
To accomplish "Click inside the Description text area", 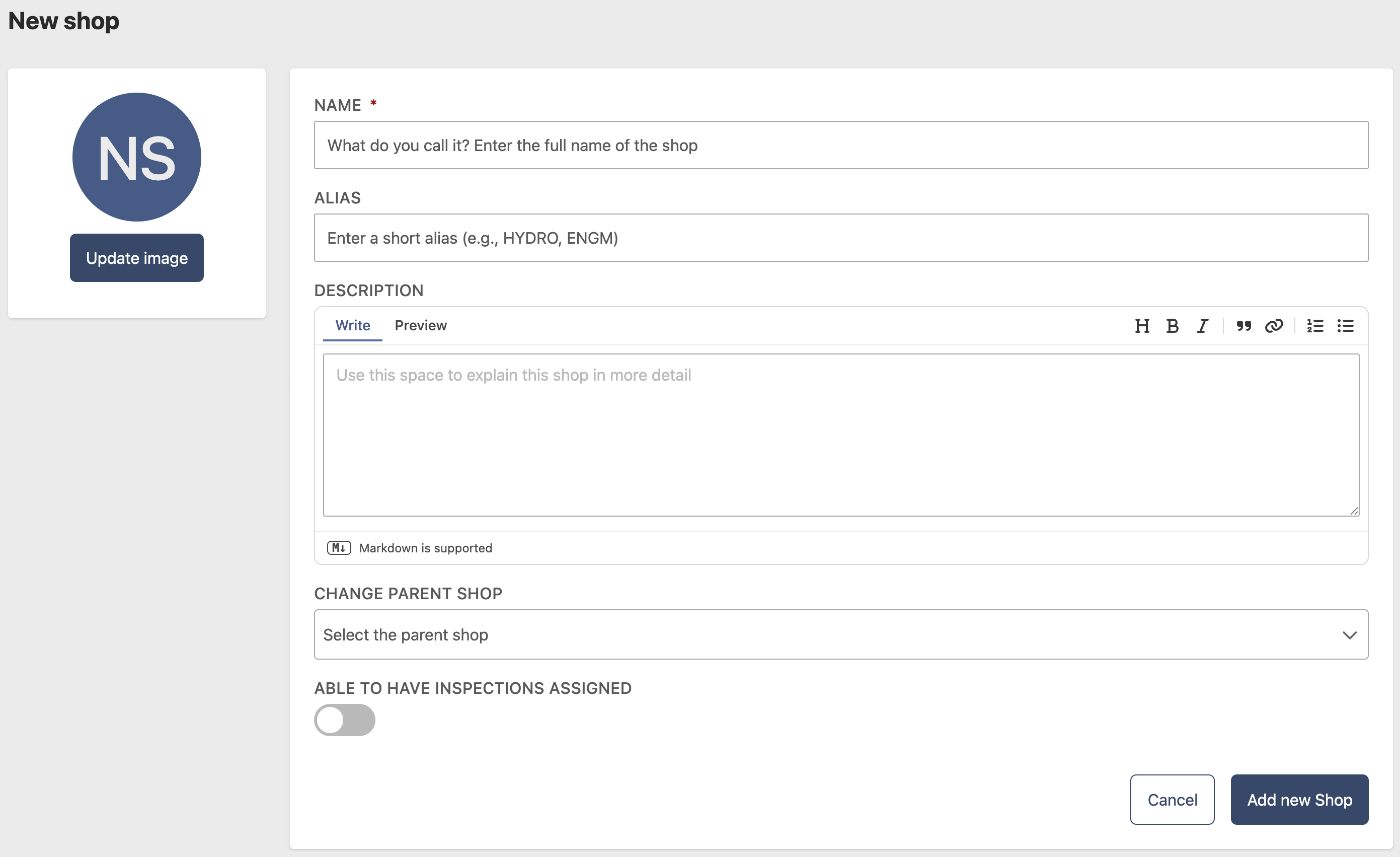I will tap(841, 435).
